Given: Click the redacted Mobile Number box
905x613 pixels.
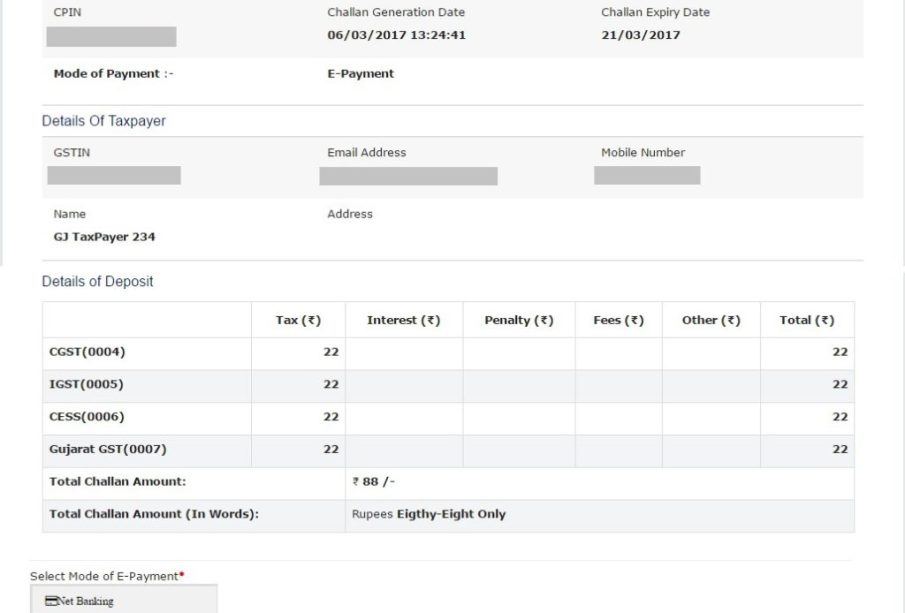Looking at the screenshot, I should [647, 175].
